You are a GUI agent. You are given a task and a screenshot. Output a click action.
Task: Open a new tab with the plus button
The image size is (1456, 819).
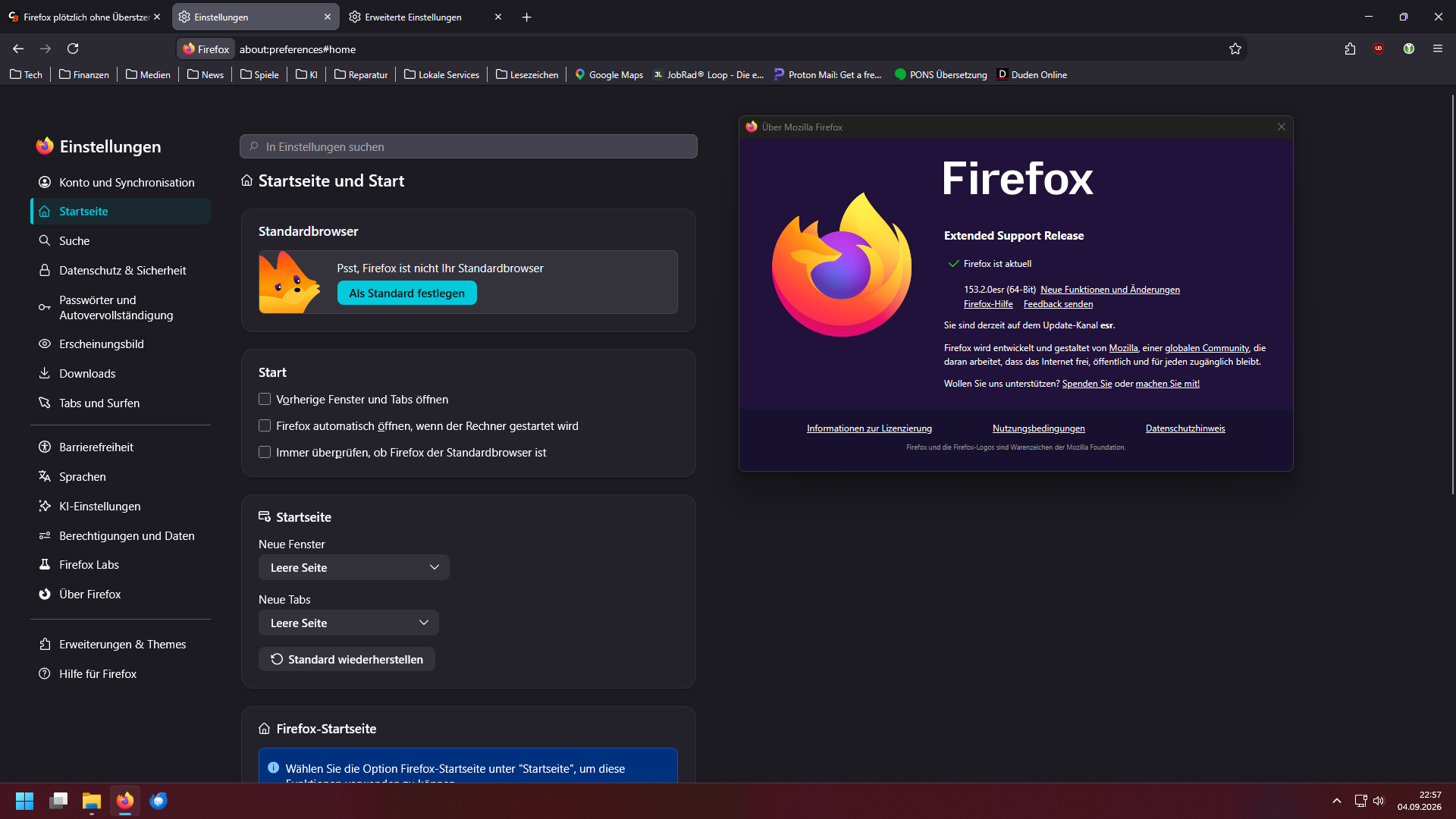point(527,17)
